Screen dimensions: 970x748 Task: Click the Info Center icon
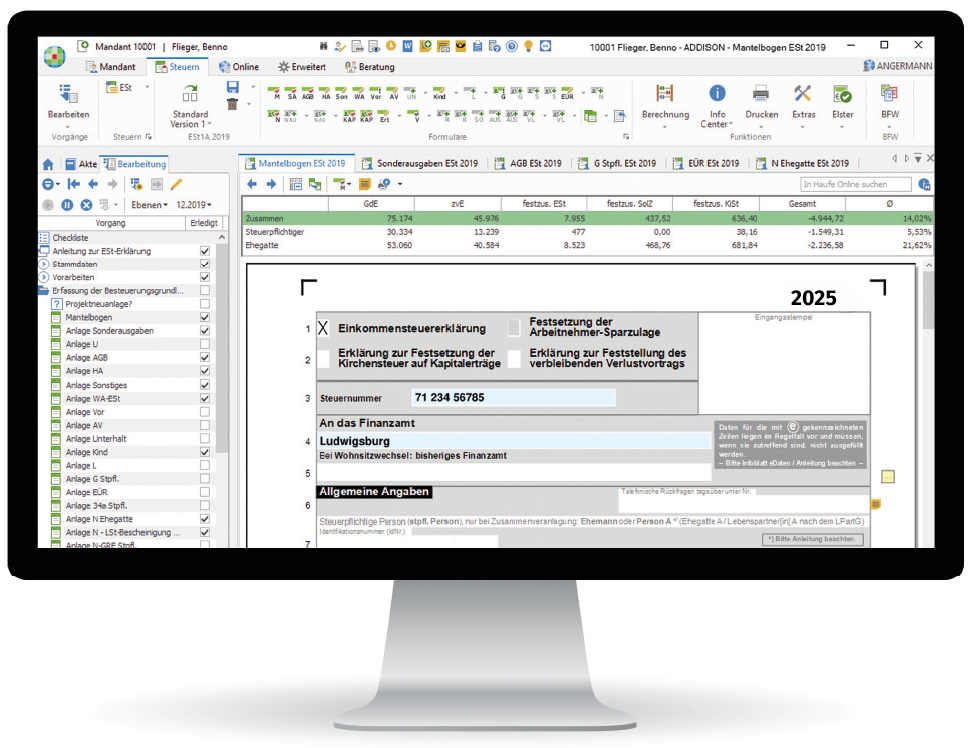(x=717, y=96)
